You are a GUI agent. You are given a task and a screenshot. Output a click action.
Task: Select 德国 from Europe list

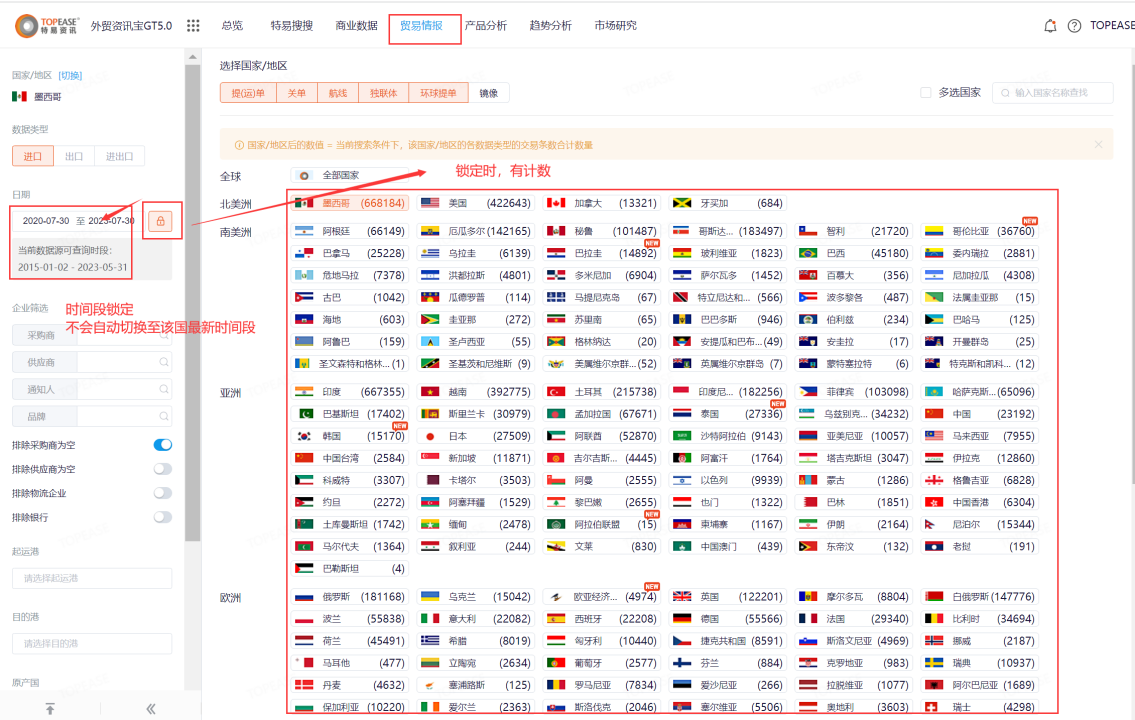tap(727, 619)
